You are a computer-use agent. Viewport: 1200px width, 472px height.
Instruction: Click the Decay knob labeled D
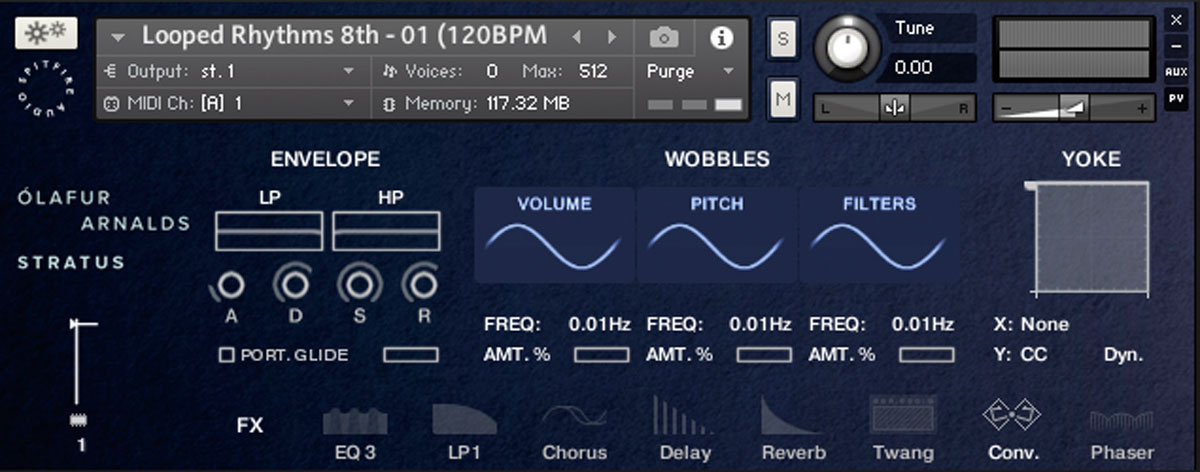pyautogui.click(x=293, y=286)
